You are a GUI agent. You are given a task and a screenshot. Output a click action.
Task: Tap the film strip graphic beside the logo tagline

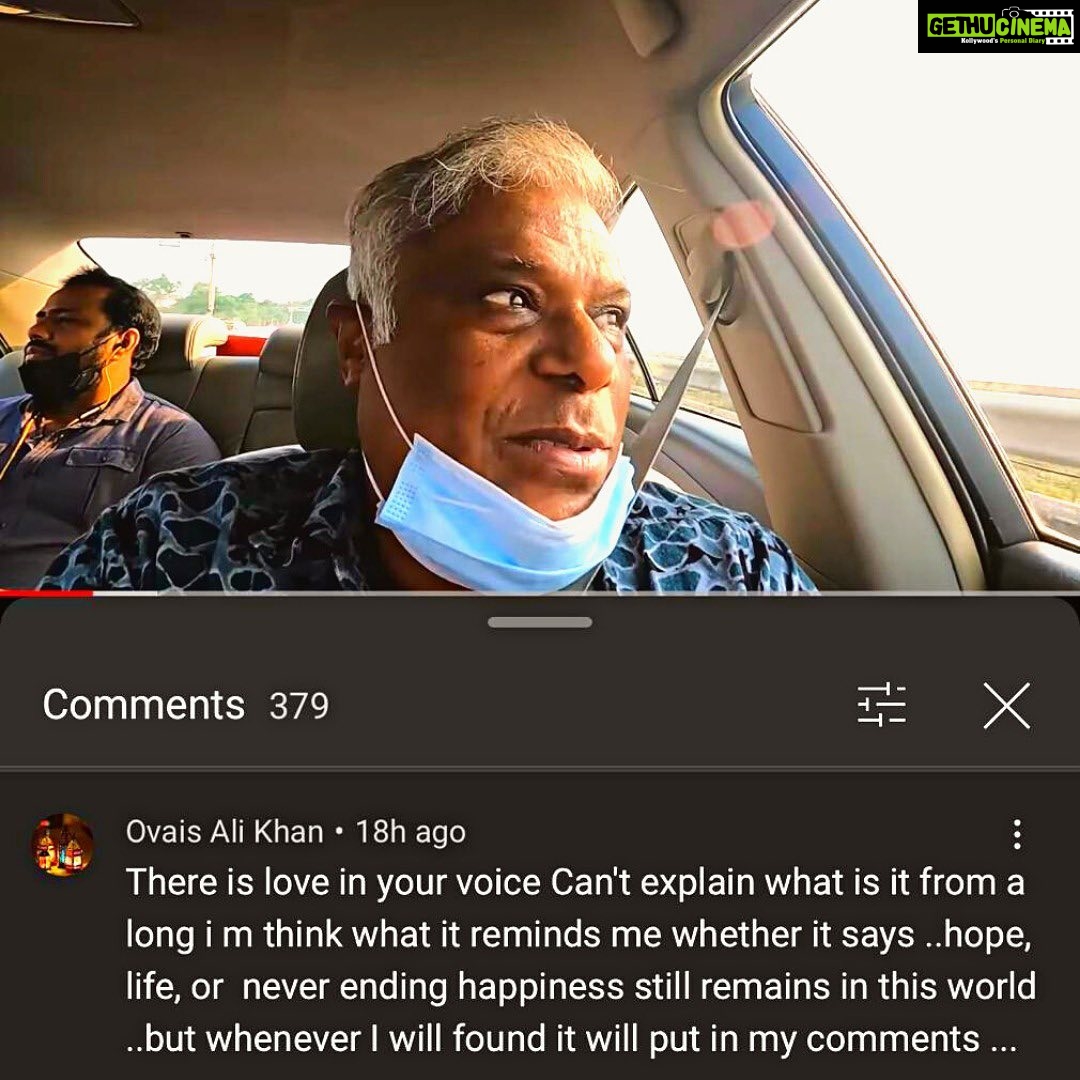click(1060, 41)
